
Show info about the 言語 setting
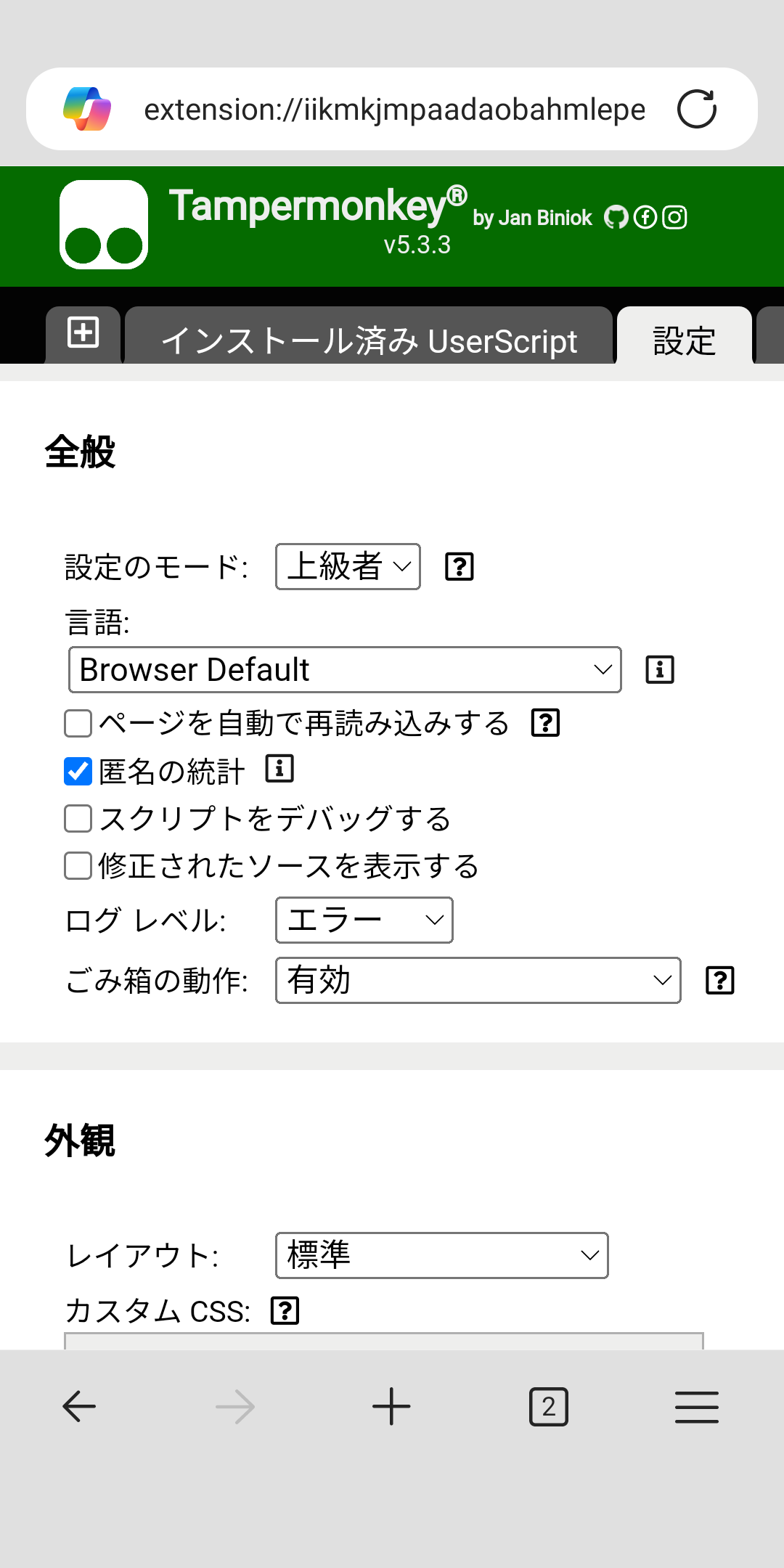(x=659, y=669)
